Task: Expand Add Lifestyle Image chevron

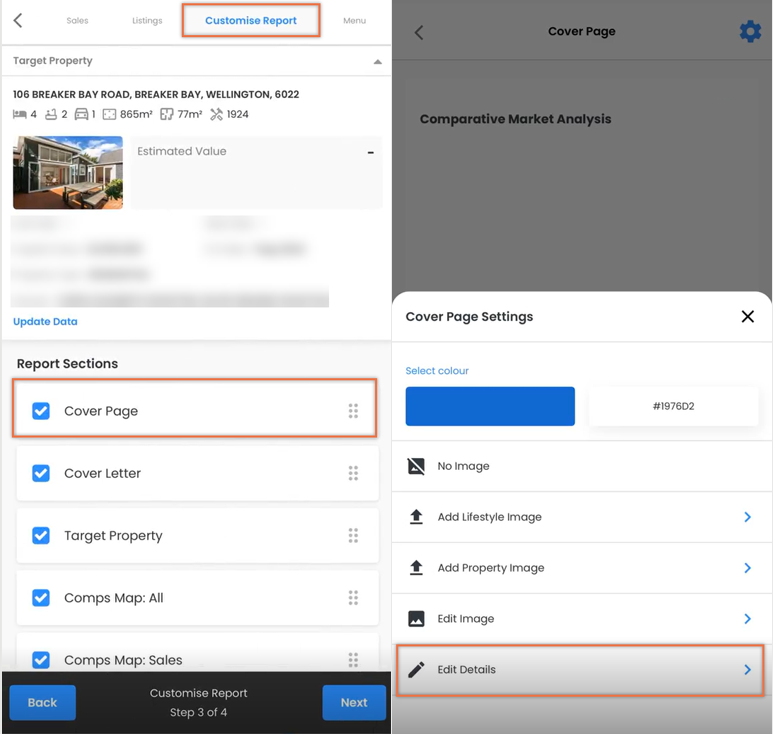Action: pos(747,517)
